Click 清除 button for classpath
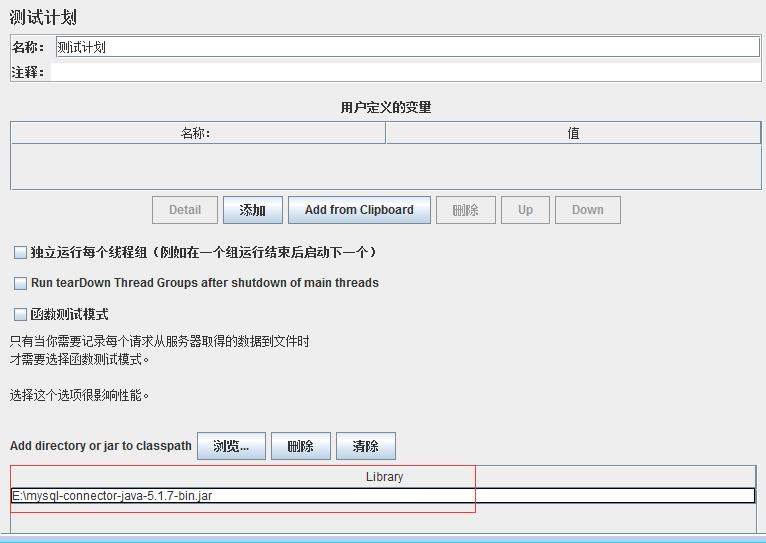Viewport: 766px width, 543px height. (x=365, y=446)
